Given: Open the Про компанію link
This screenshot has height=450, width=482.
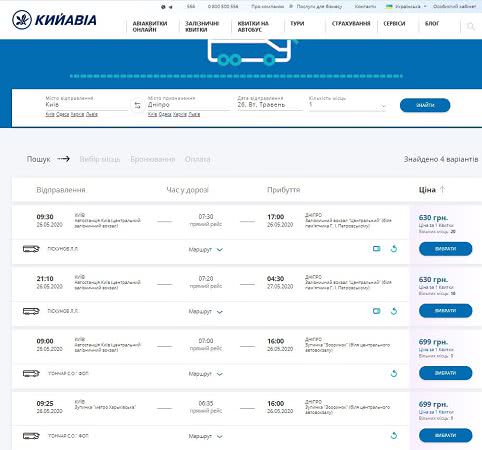Looking at the screenshot, I should [268, 6].
